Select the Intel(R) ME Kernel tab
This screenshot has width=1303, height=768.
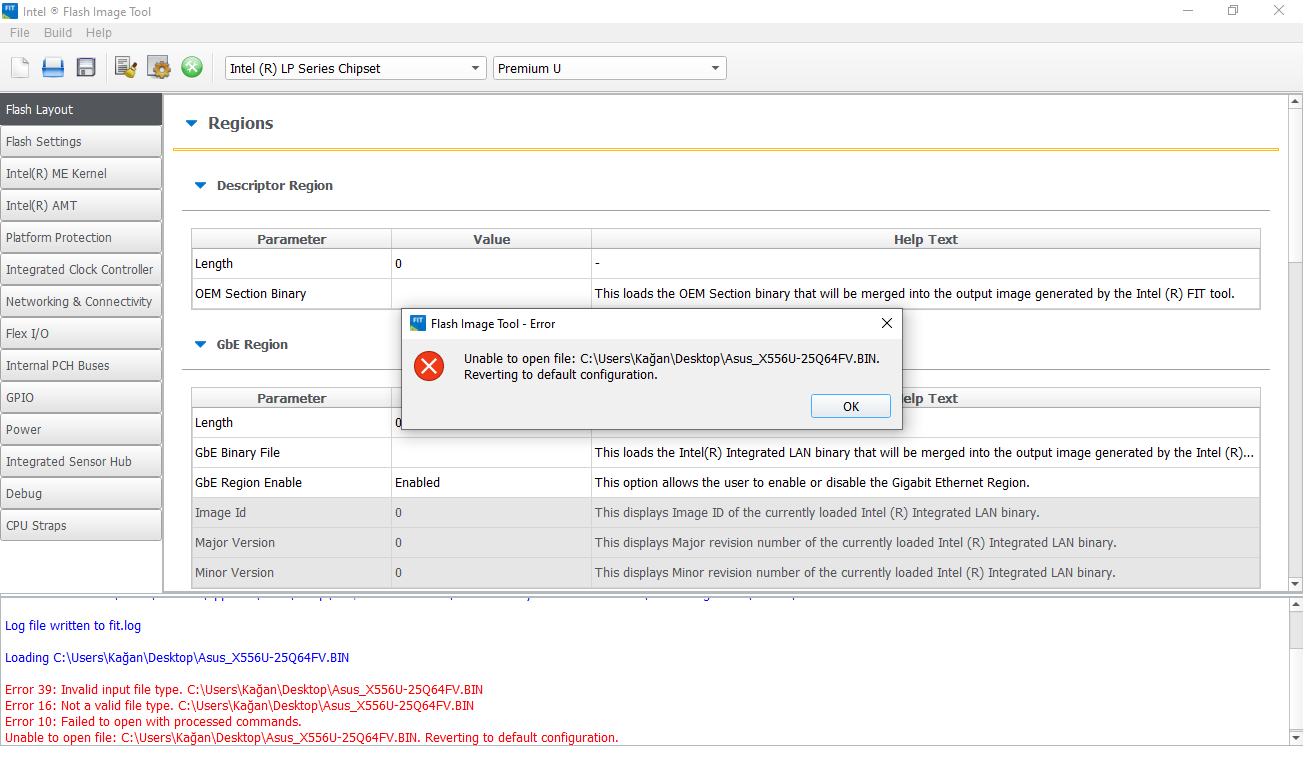click(x=81, y=174)
